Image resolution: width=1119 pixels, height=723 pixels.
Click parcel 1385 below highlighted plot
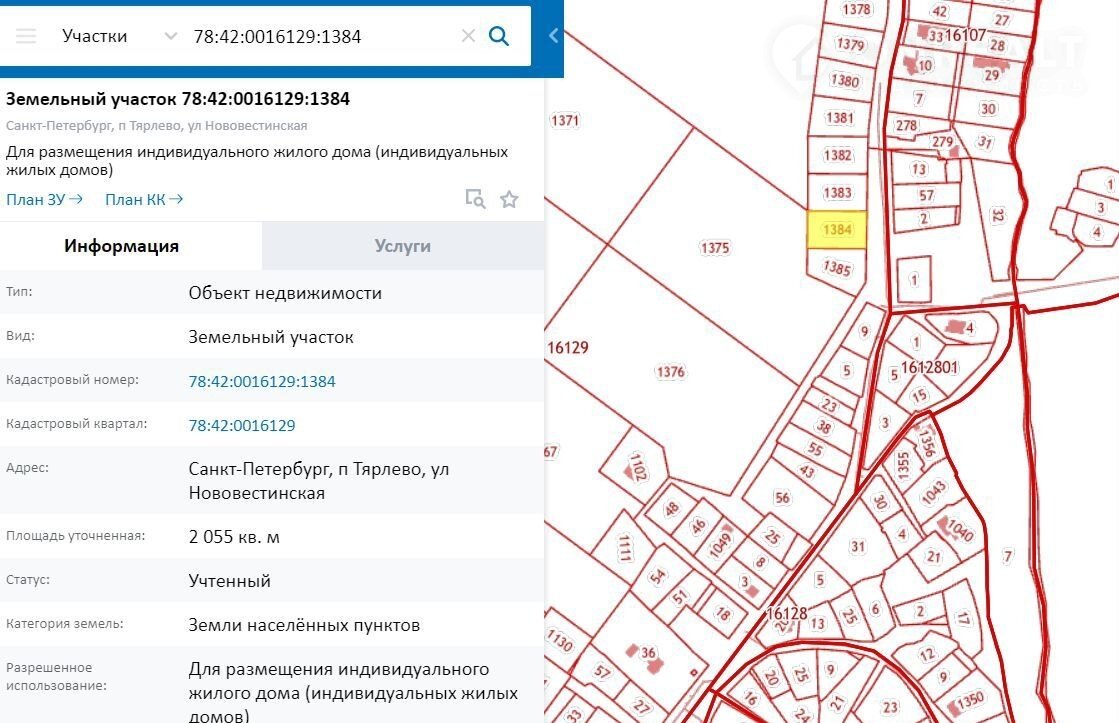pyautogui.click(x=836, y=269)
